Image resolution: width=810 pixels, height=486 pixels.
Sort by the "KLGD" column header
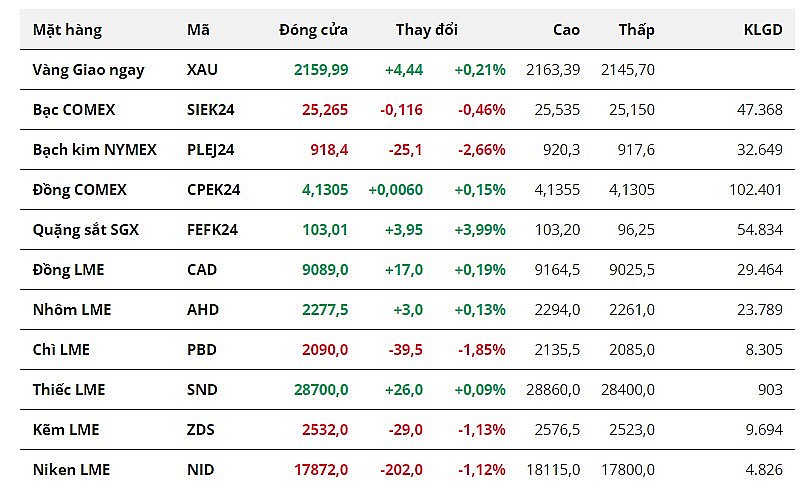763,30
